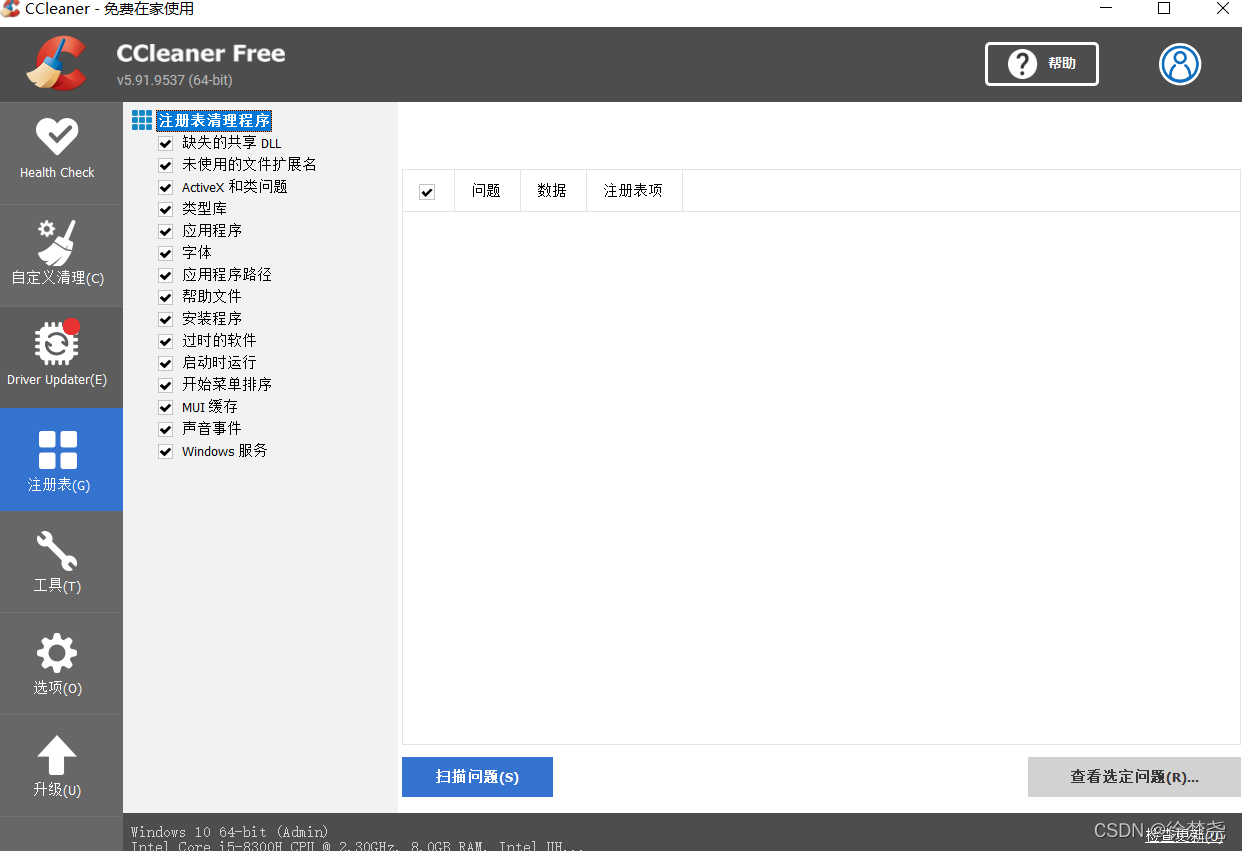Toggle Windows Services (Windows 服务) checkbox

pos(166,451)
